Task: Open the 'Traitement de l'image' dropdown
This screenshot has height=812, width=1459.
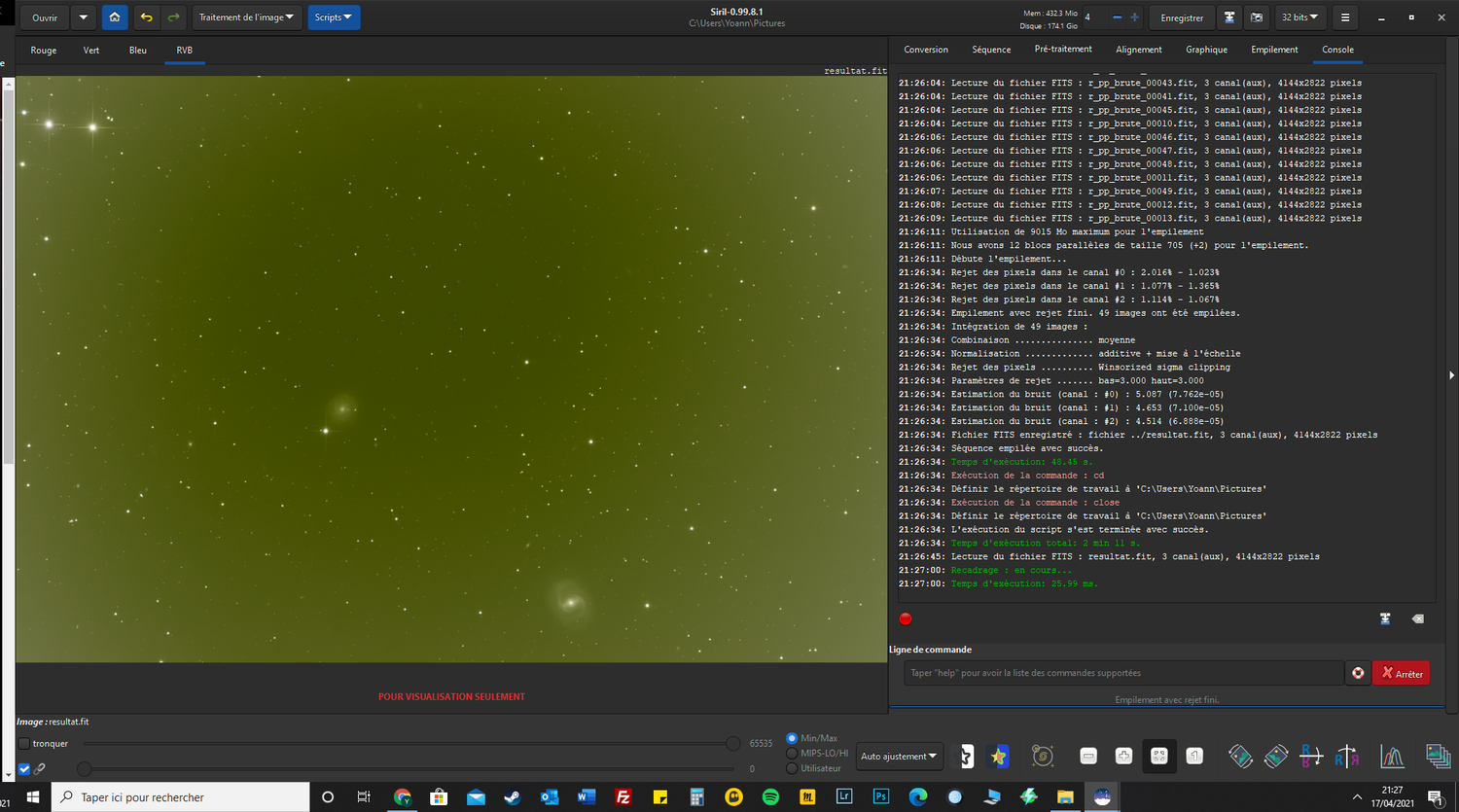Action: point(246,18)
